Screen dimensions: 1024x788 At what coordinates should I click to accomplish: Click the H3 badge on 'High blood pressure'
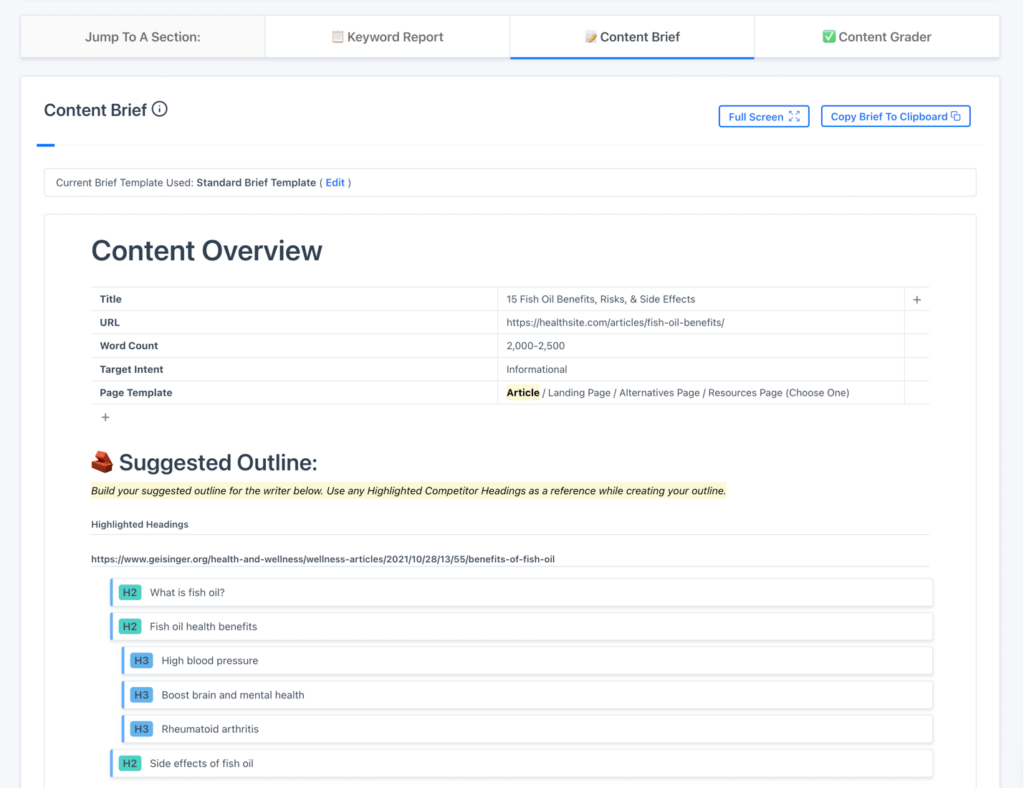pos(142,661)
